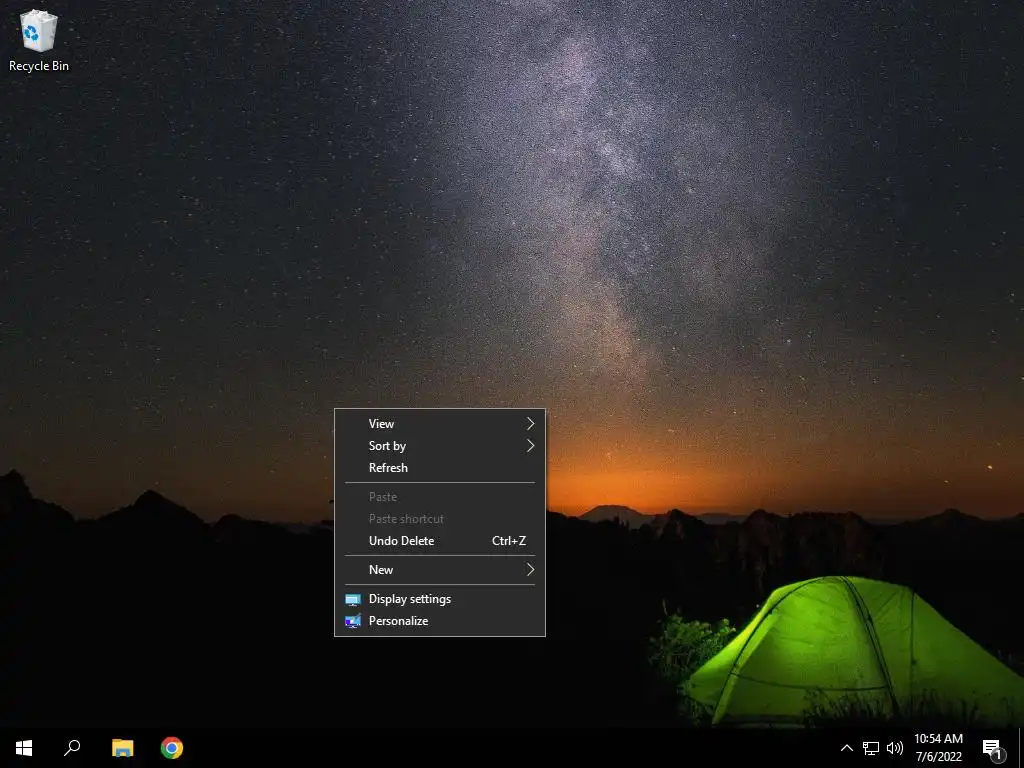Click the Personalize menu icon
This screenshot has height=768, width=1024.
[x=353, y=621]
